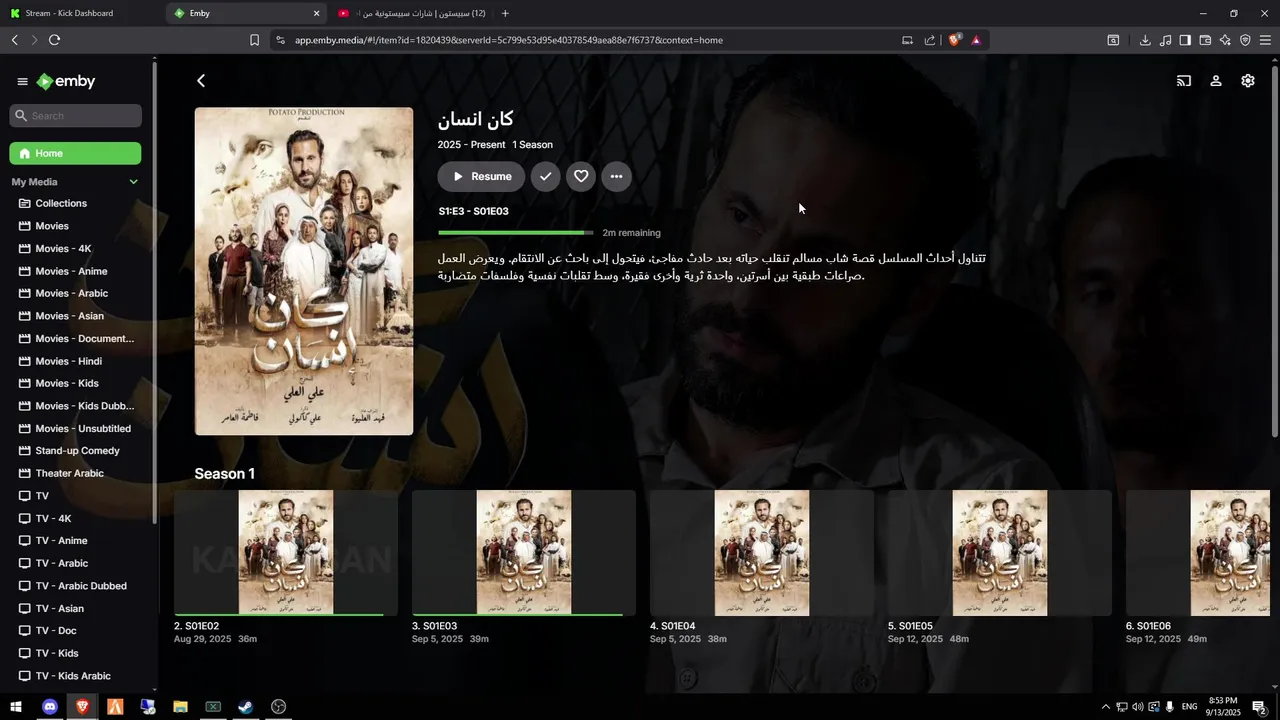Switch to the YouTube browser tab
The width and height of the screenshot is (1280, 720).
pos(411,13)
